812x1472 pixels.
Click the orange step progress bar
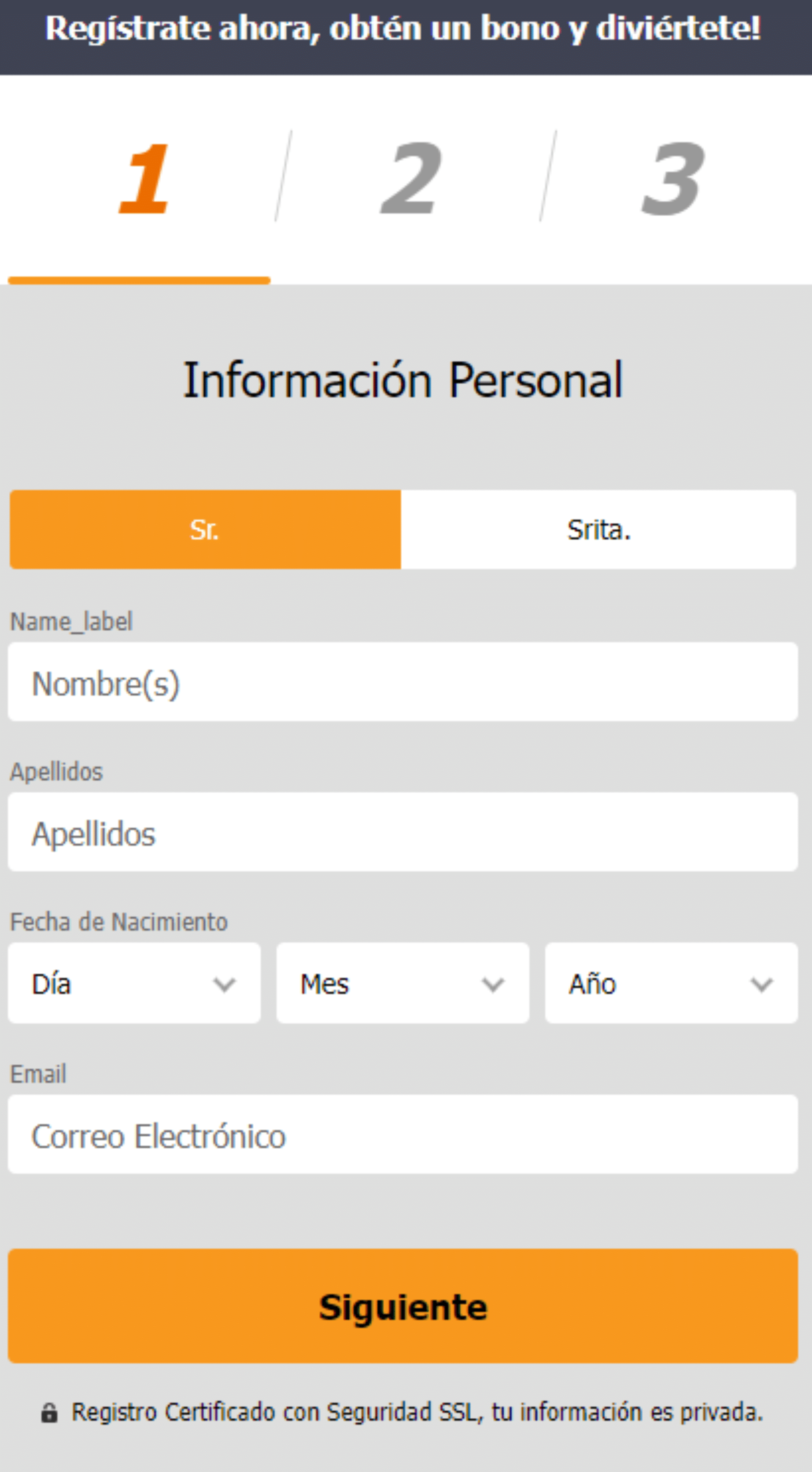click(x=139, y=280)
